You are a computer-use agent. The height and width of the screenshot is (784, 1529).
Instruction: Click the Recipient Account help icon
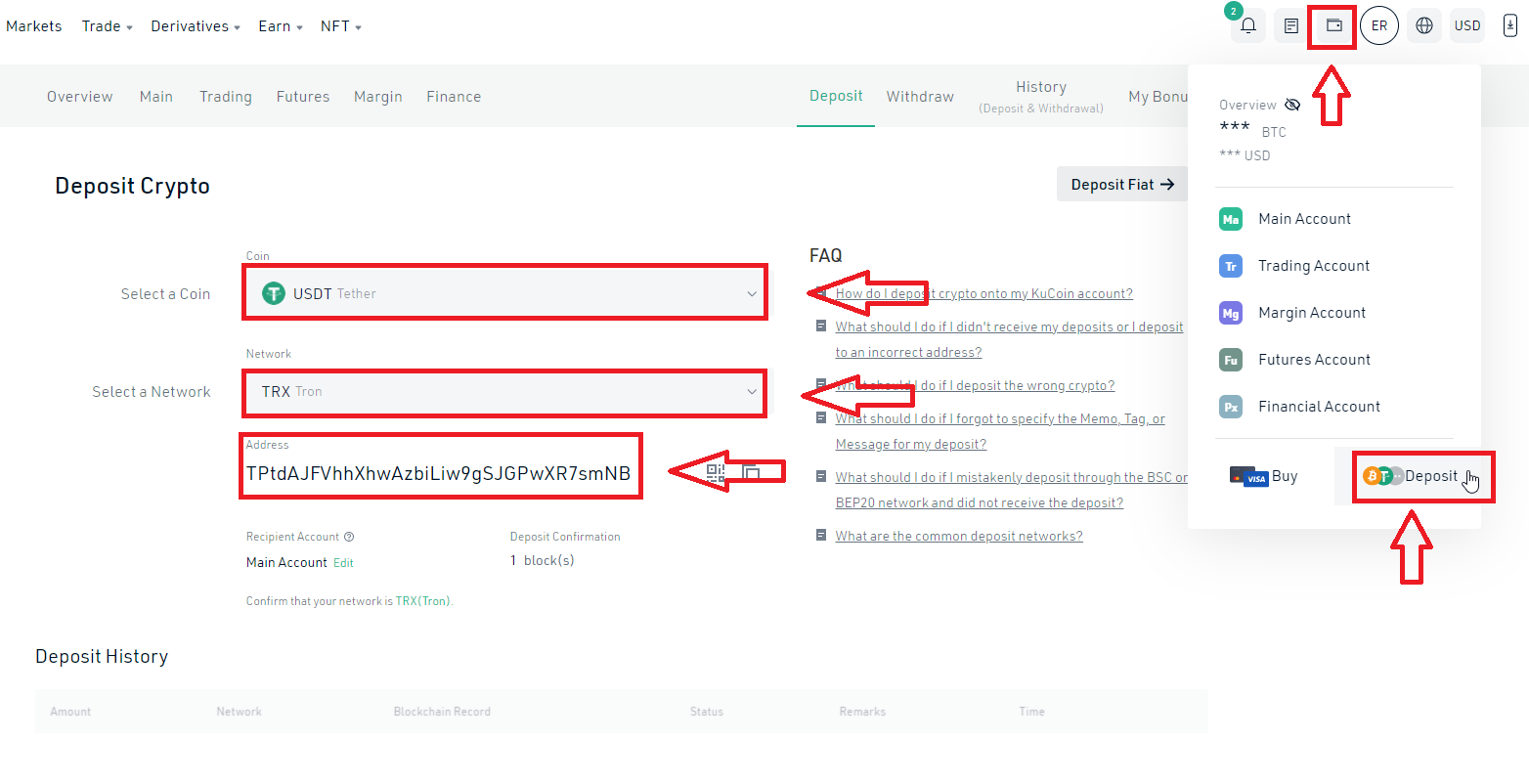(349, 537)
